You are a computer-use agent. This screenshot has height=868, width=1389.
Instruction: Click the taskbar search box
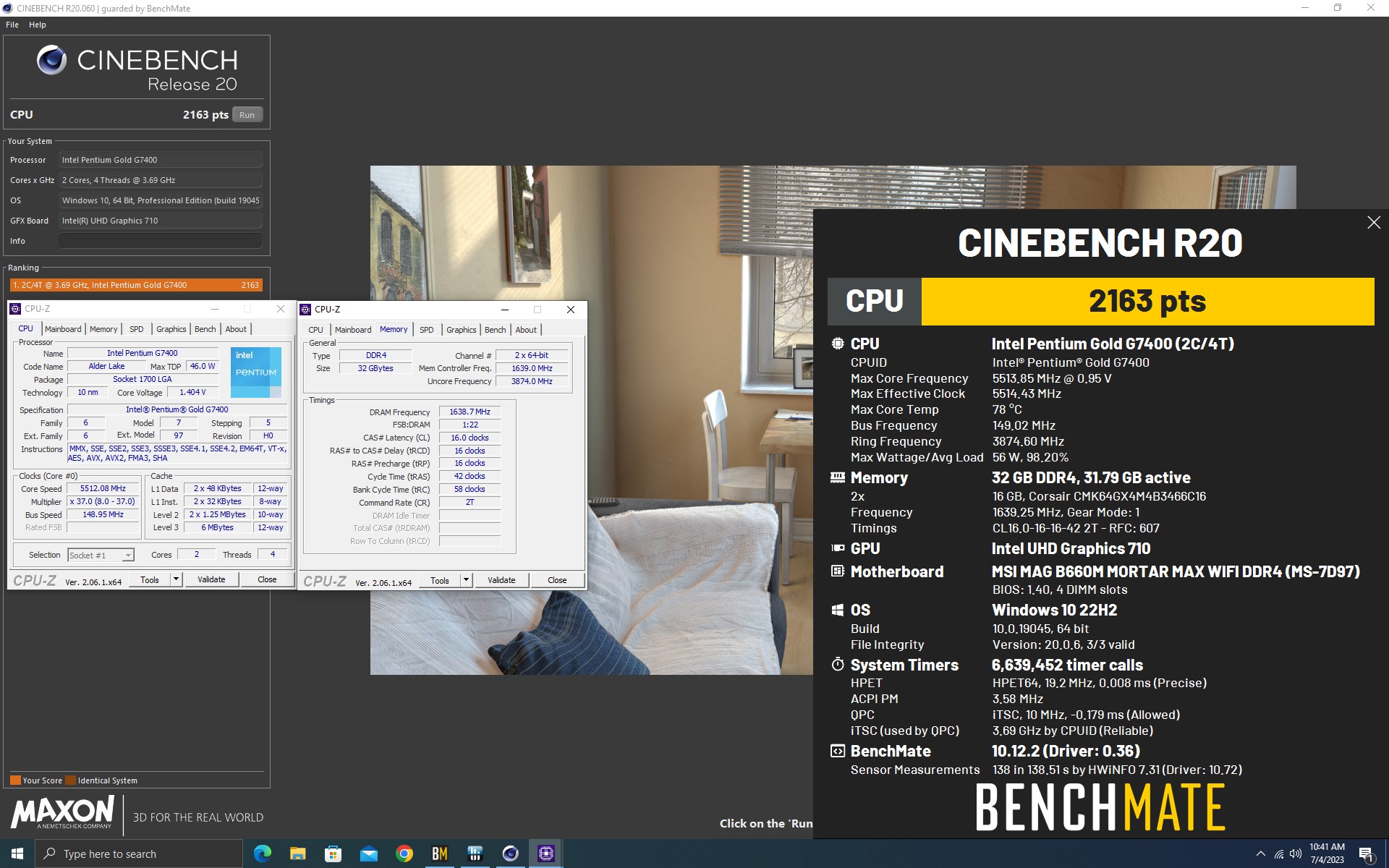139,854
